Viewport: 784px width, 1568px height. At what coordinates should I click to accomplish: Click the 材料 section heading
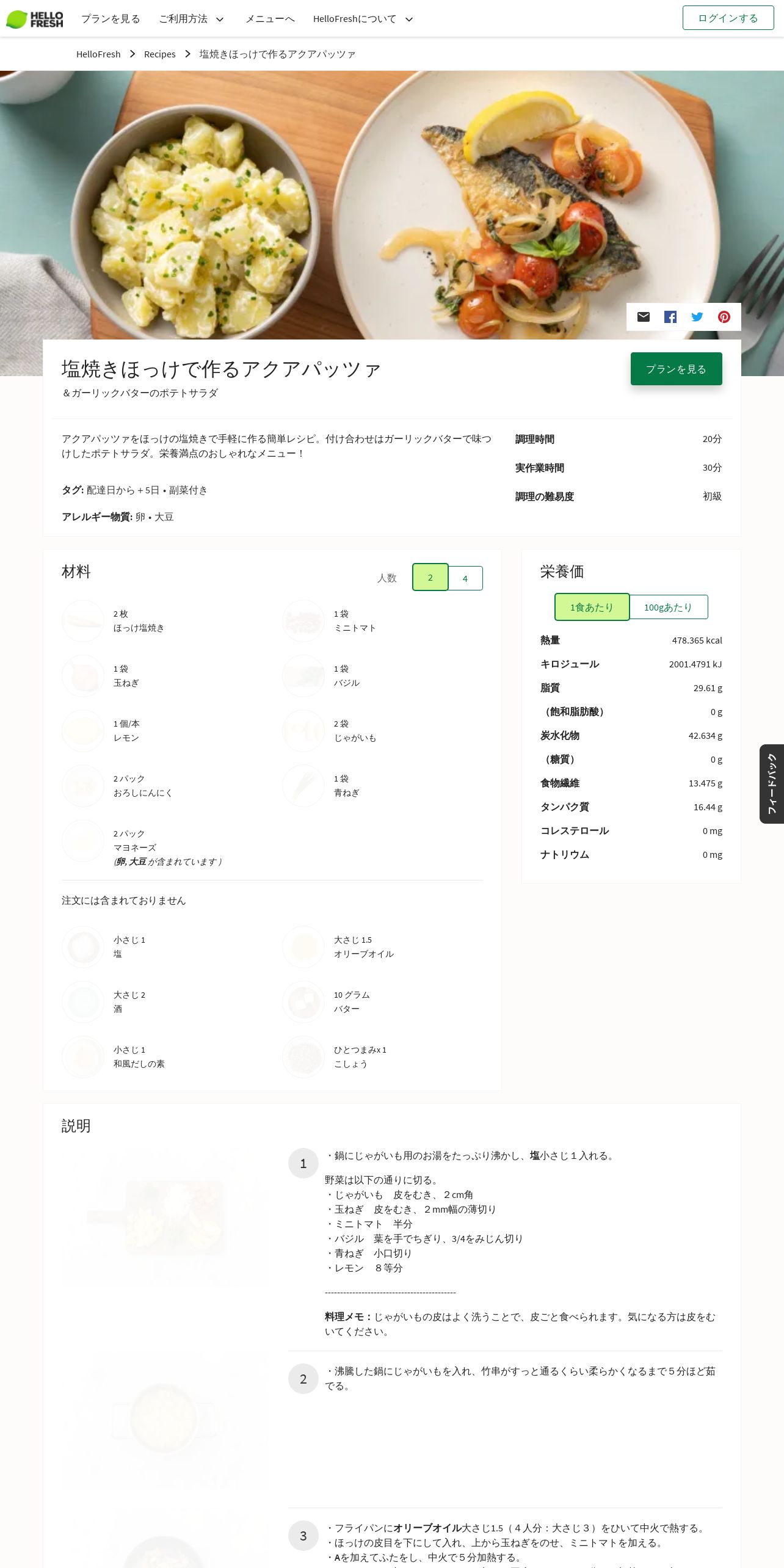(x=76, y=572)
